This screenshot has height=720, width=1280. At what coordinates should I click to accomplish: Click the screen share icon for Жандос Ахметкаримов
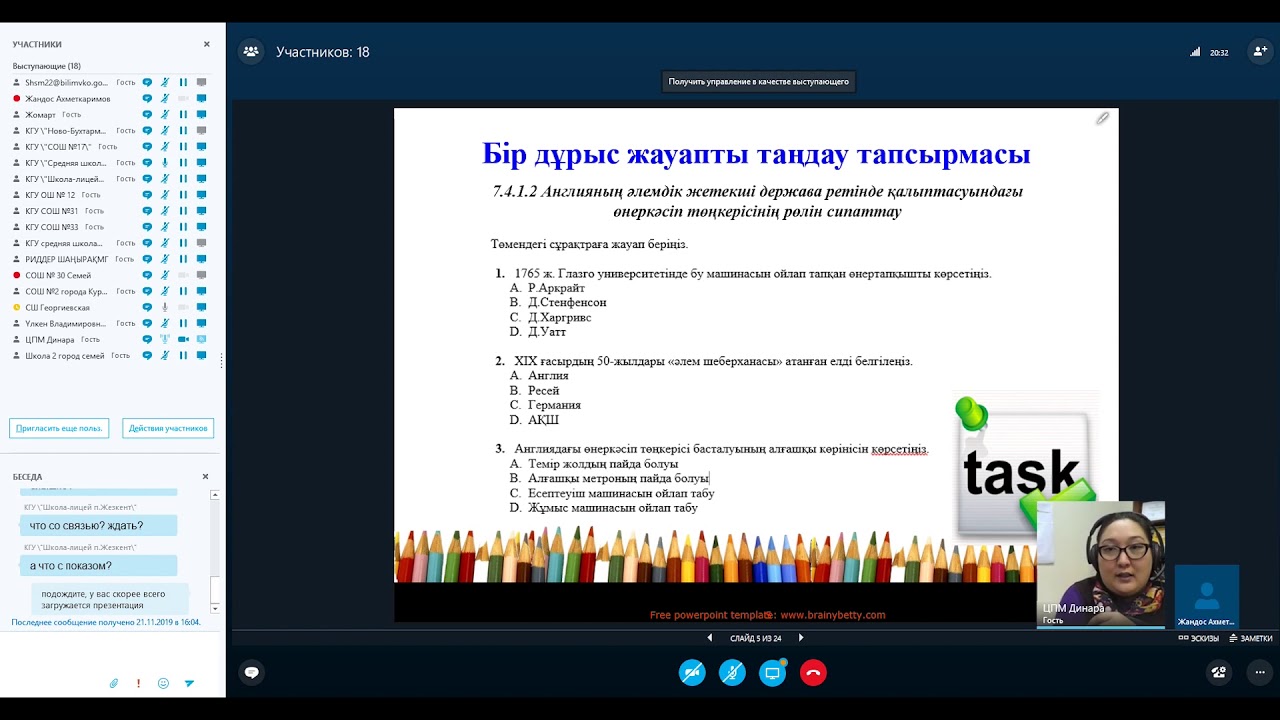201,99
